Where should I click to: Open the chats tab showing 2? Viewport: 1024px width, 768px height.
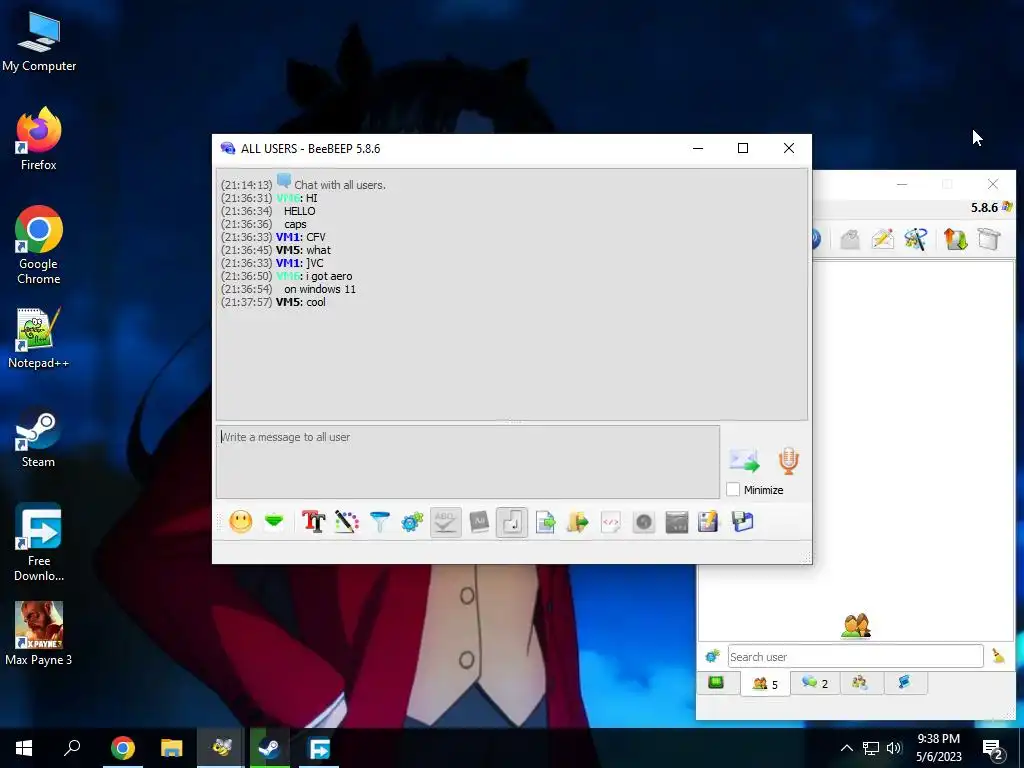(815, 683)
